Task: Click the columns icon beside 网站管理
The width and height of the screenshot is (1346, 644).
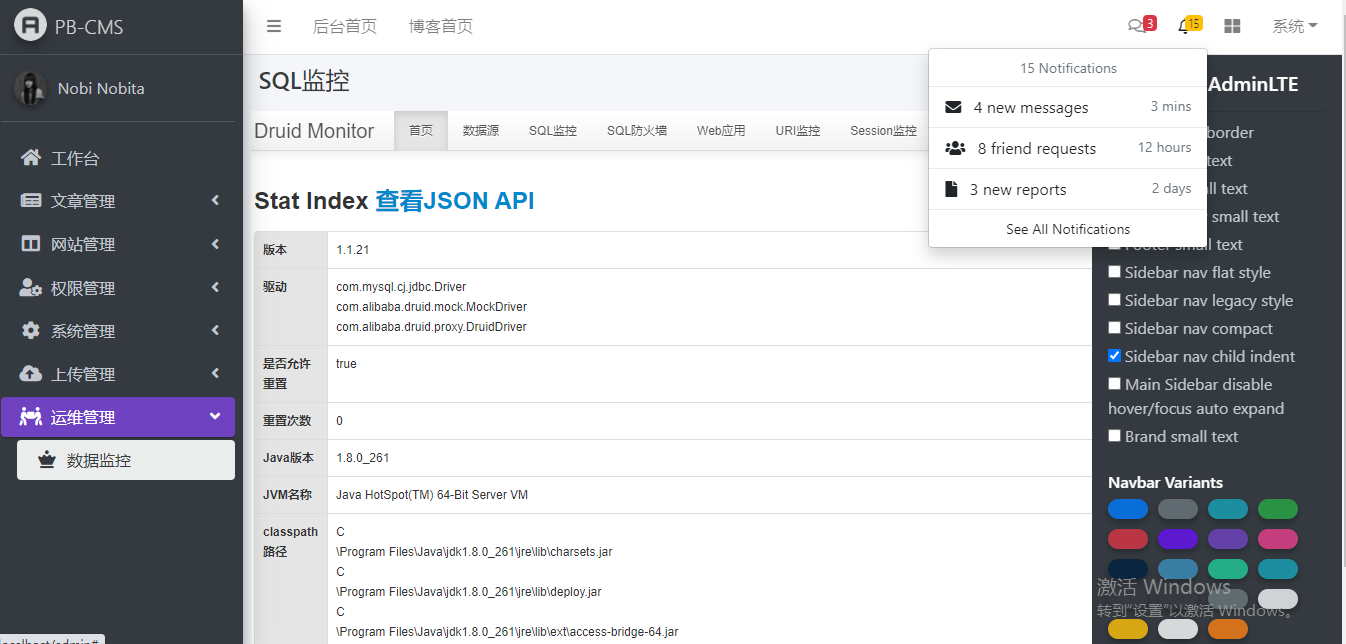Action: click(x=31, y=244)
